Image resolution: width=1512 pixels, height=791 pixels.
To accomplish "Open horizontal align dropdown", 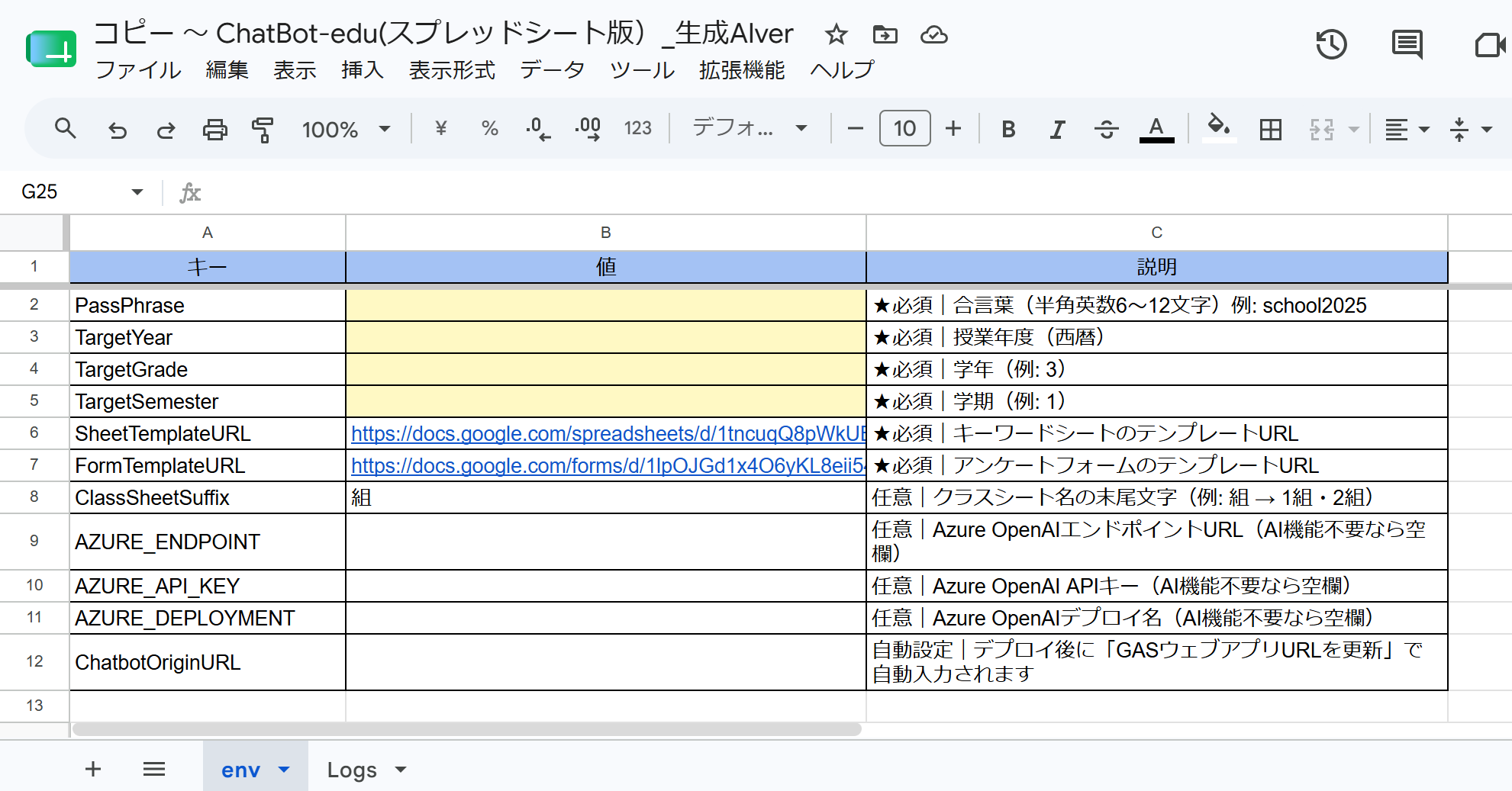I will point(1407,130).
